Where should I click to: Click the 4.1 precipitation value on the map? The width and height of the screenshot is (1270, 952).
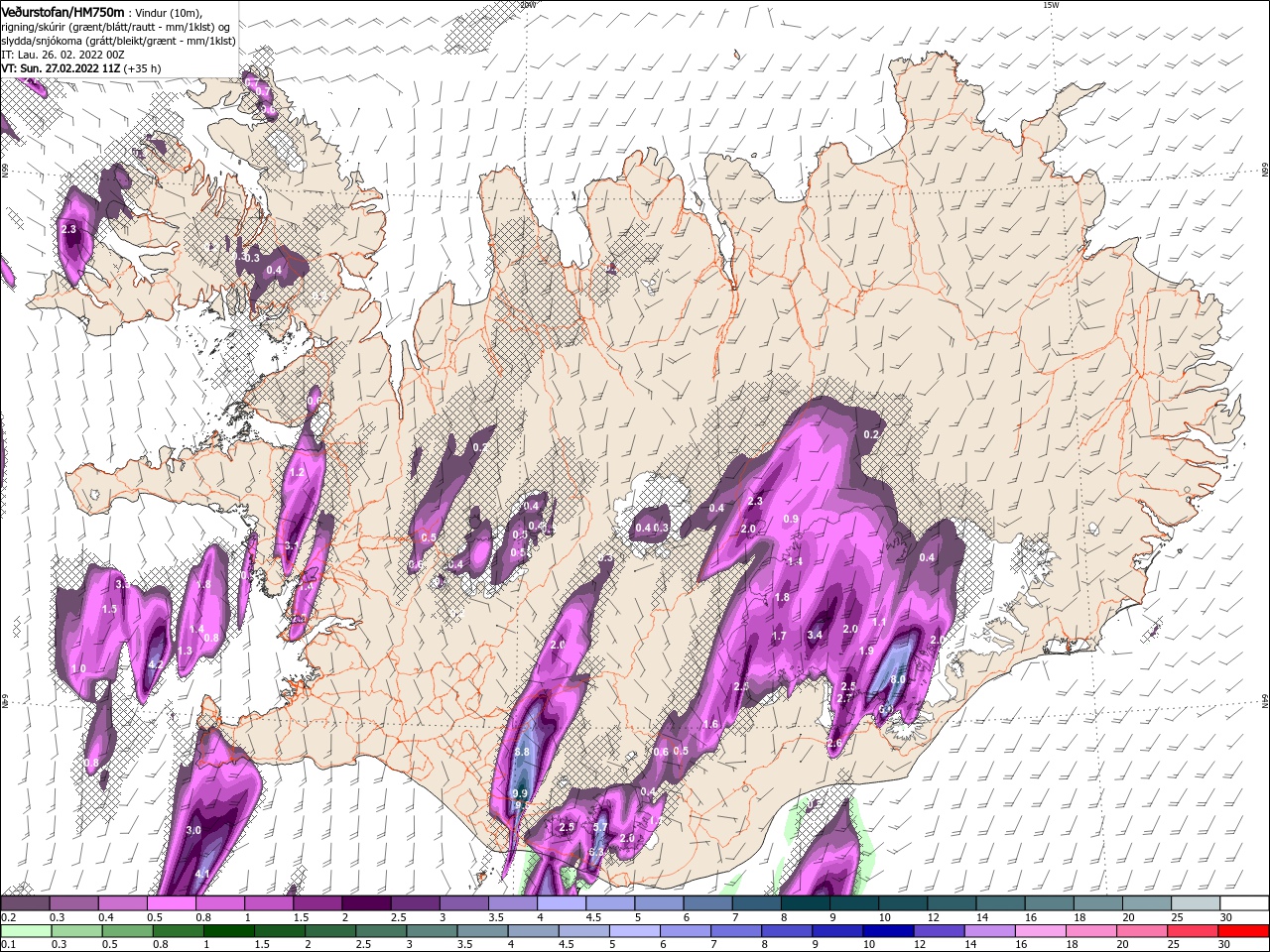[201, 874]
